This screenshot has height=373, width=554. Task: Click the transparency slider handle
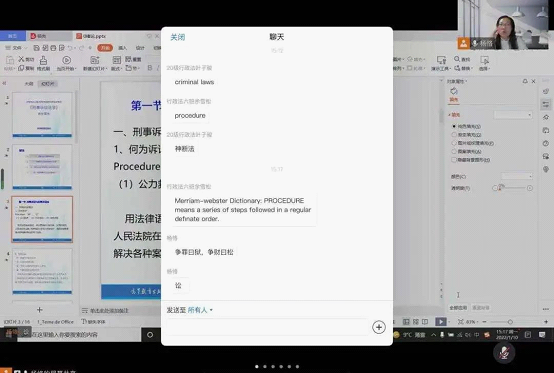click(x=501, y=187)
